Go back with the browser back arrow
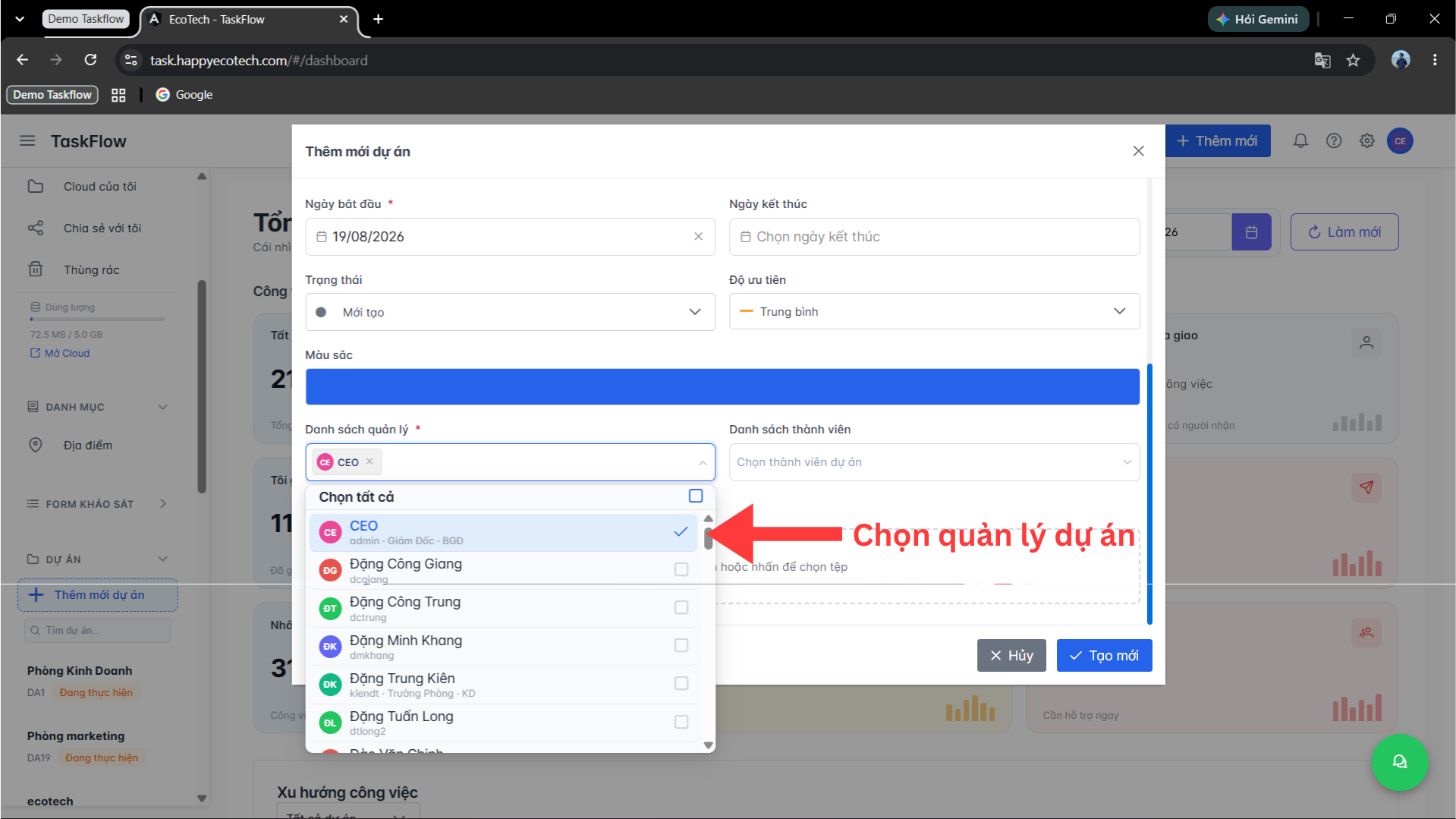 [22, 60]
